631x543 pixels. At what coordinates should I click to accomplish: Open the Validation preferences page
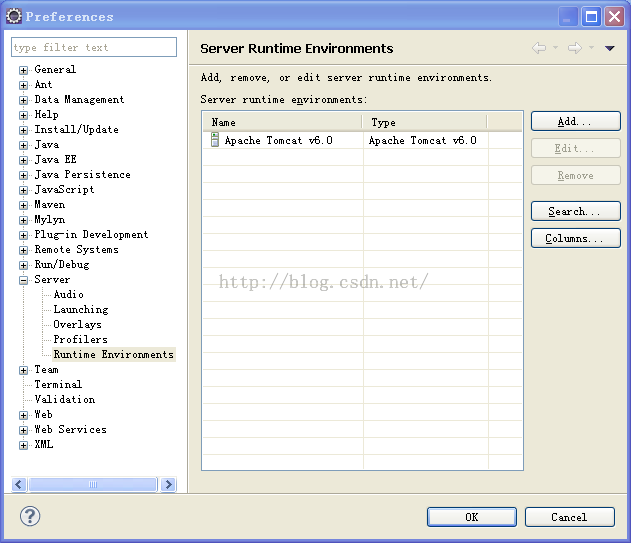pyautogui.click(x=65, y=400)
